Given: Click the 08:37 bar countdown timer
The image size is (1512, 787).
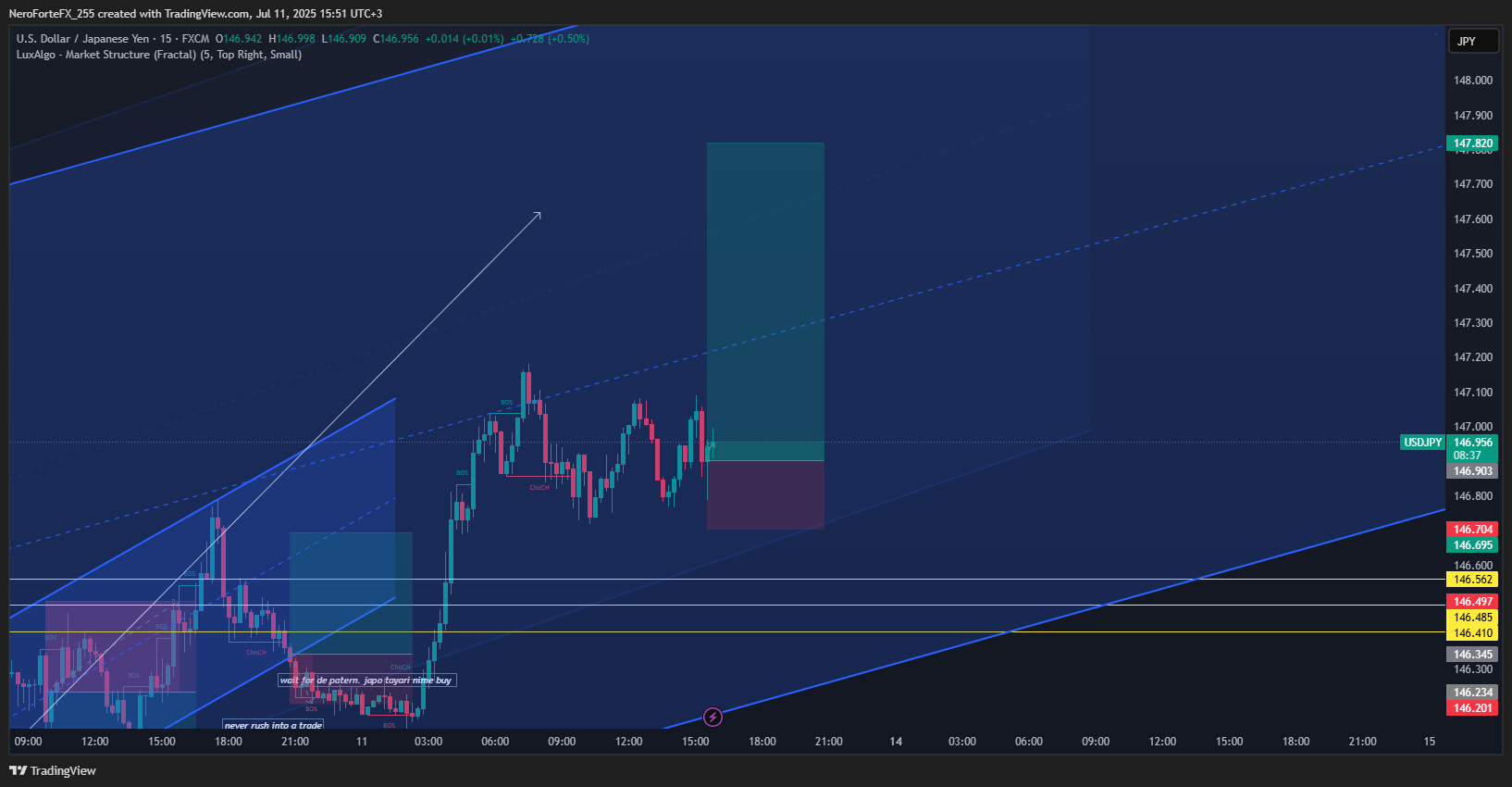Looking at the screenshot, I should click(1468, 456).
